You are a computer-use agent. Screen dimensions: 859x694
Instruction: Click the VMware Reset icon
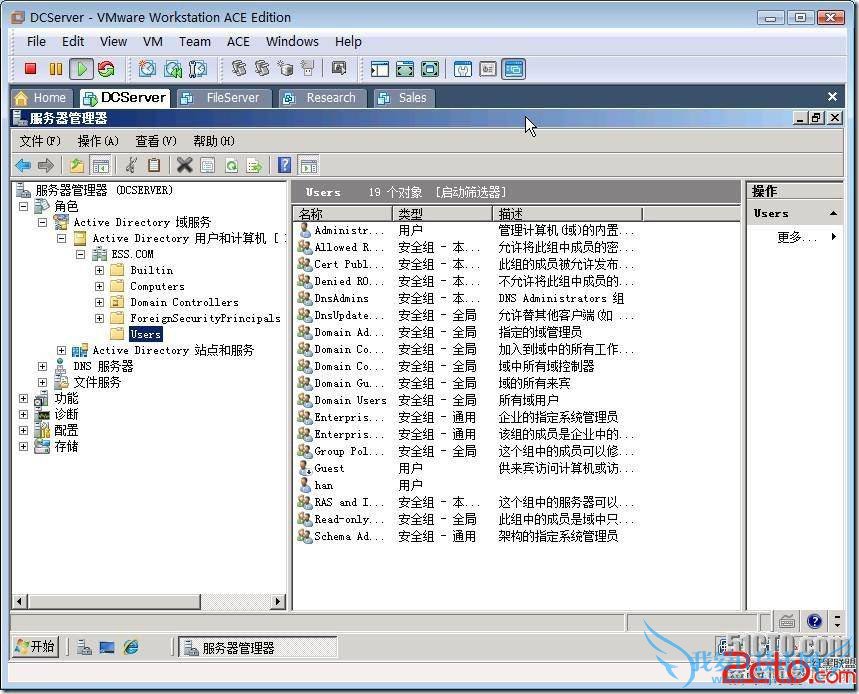point(106,68)
